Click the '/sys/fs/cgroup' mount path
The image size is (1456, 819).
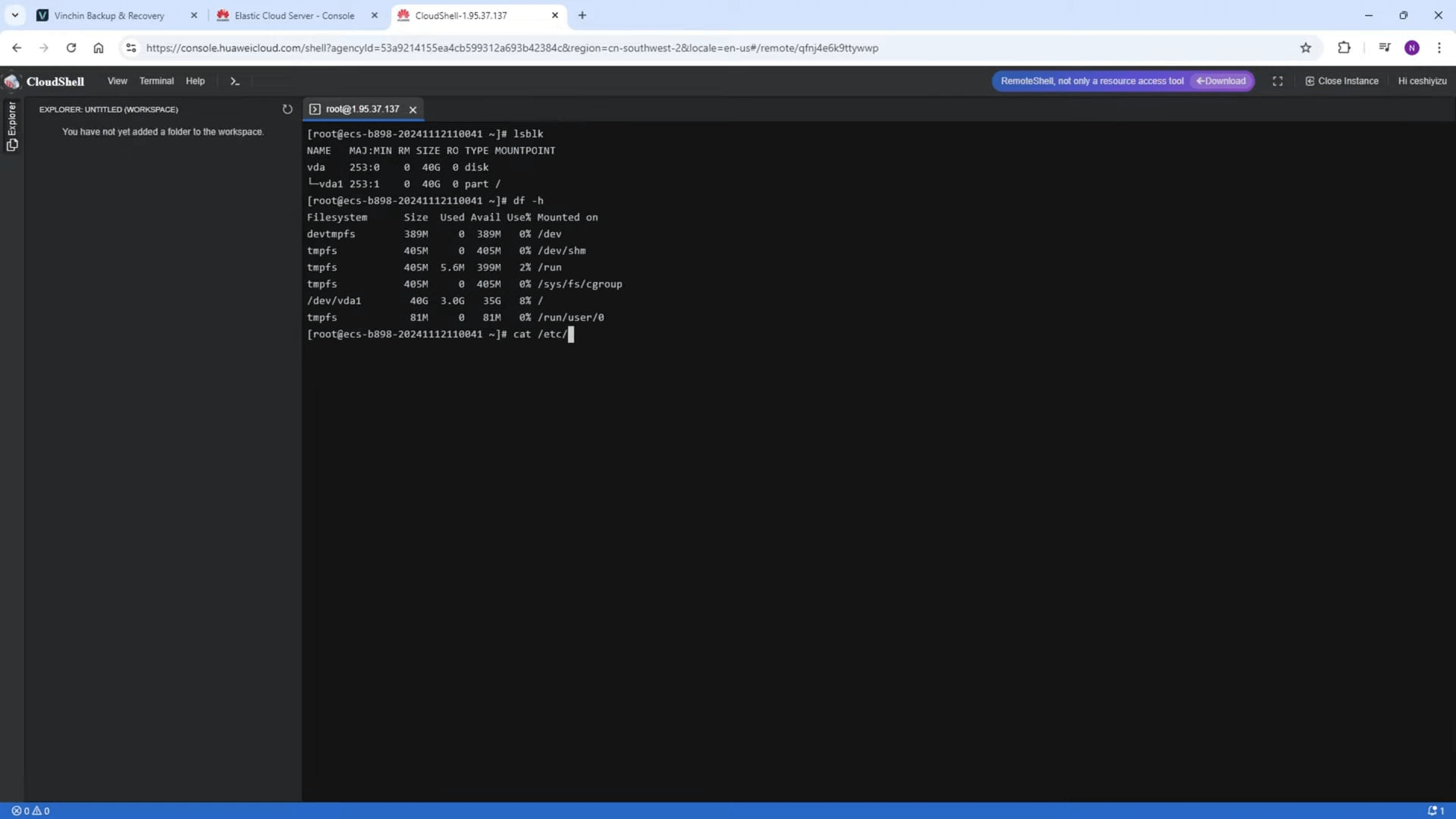[580, 284]
